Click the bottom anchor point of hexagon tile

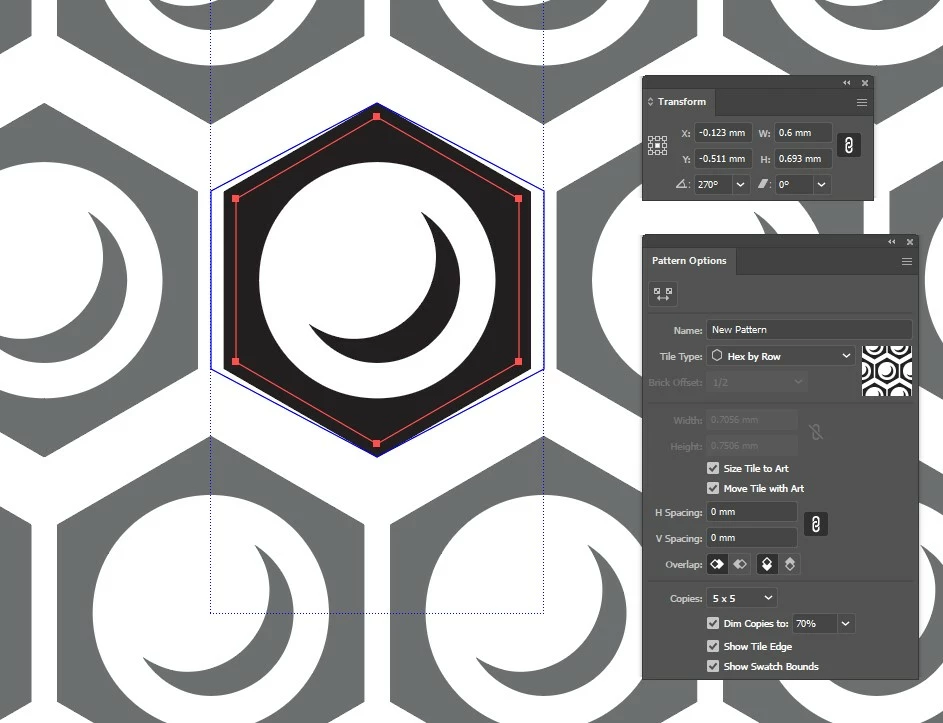[376, 444]
